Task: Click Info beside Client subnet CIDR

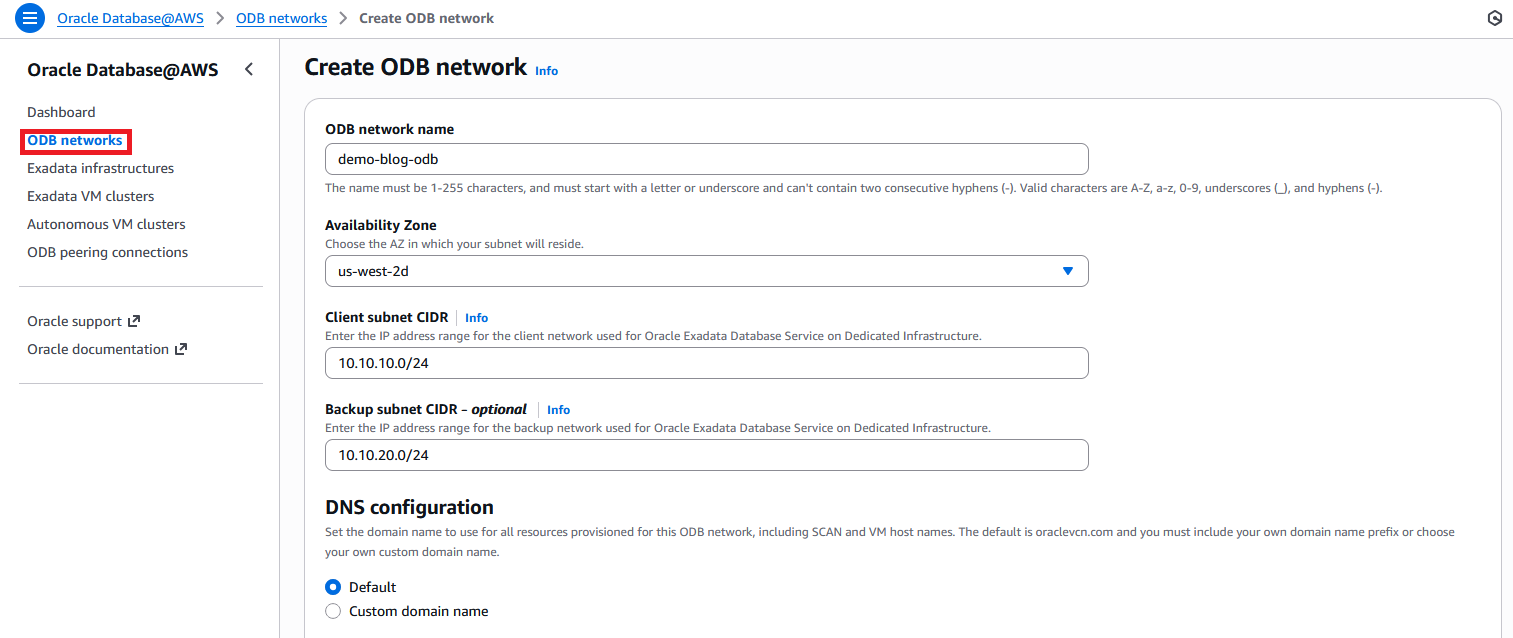Action: tap(476, 318)
